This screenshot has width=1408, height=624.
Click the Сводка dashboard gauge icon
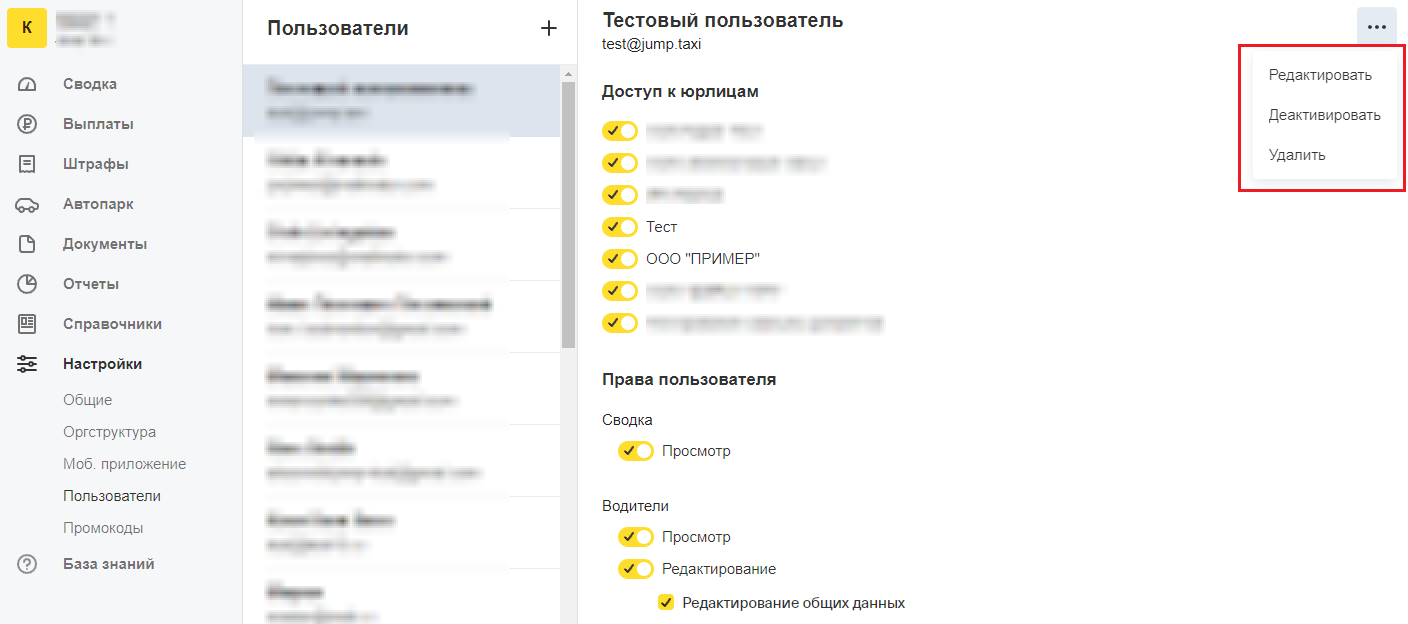point(27,84)
